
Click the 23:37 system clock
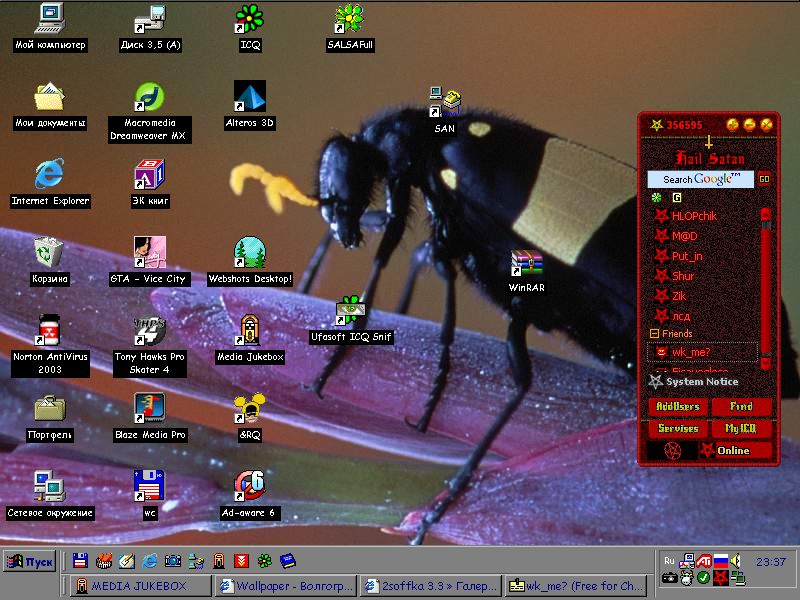pos(770,562)
